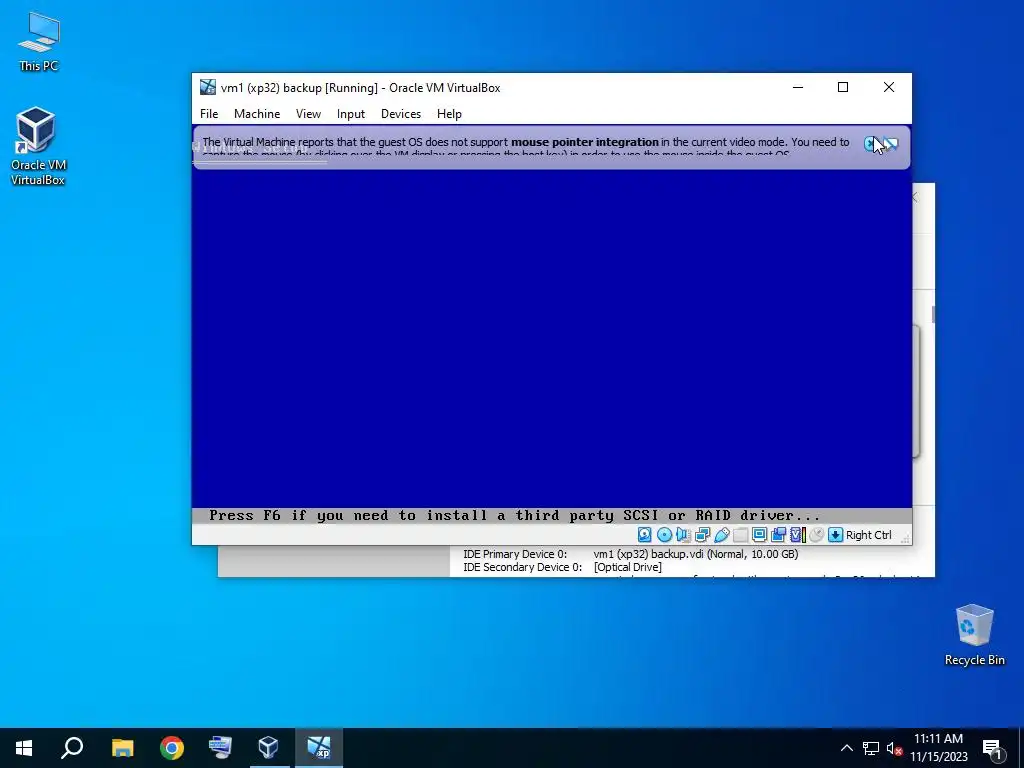Open This PC desktop icon

(x=39, y=41)
